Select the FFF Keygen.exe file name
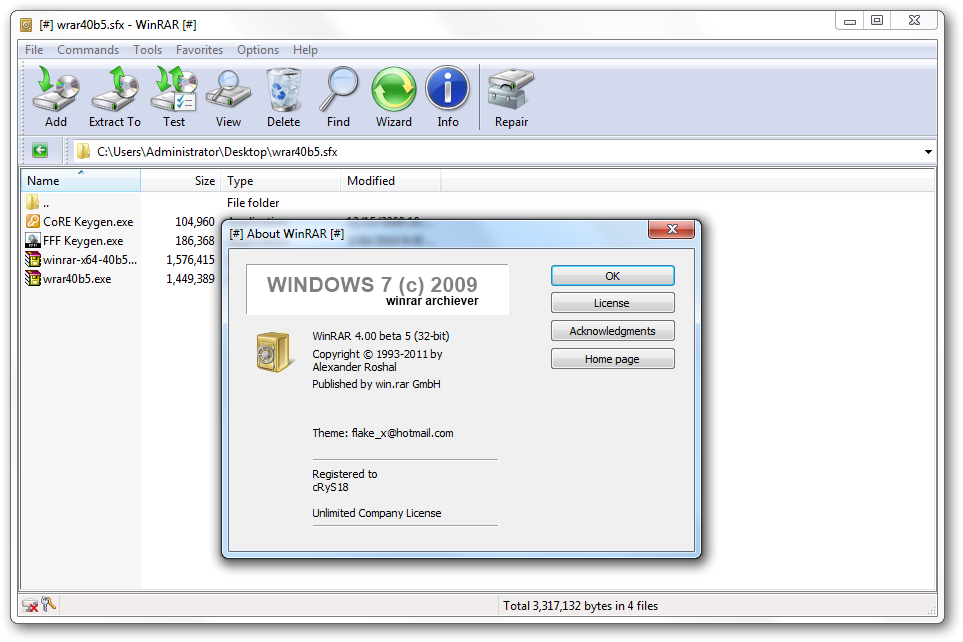 coord(83,241)
